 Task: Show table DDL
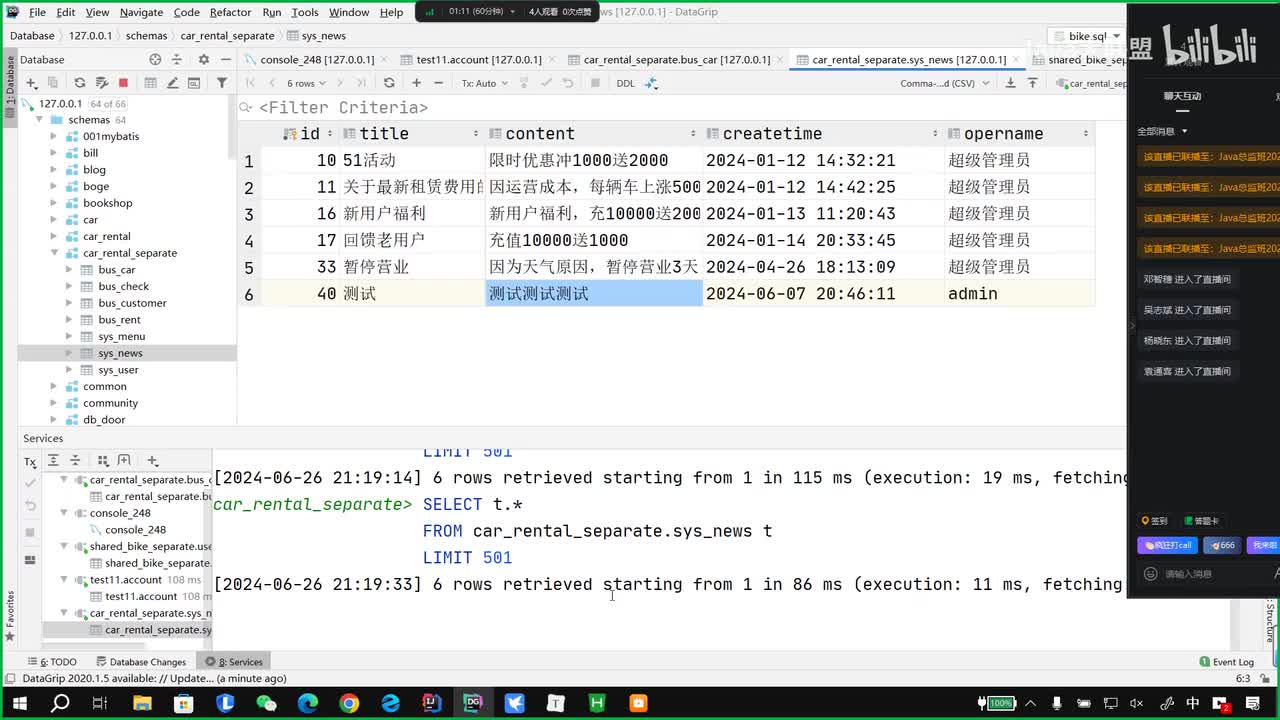[x=625, y=83]
